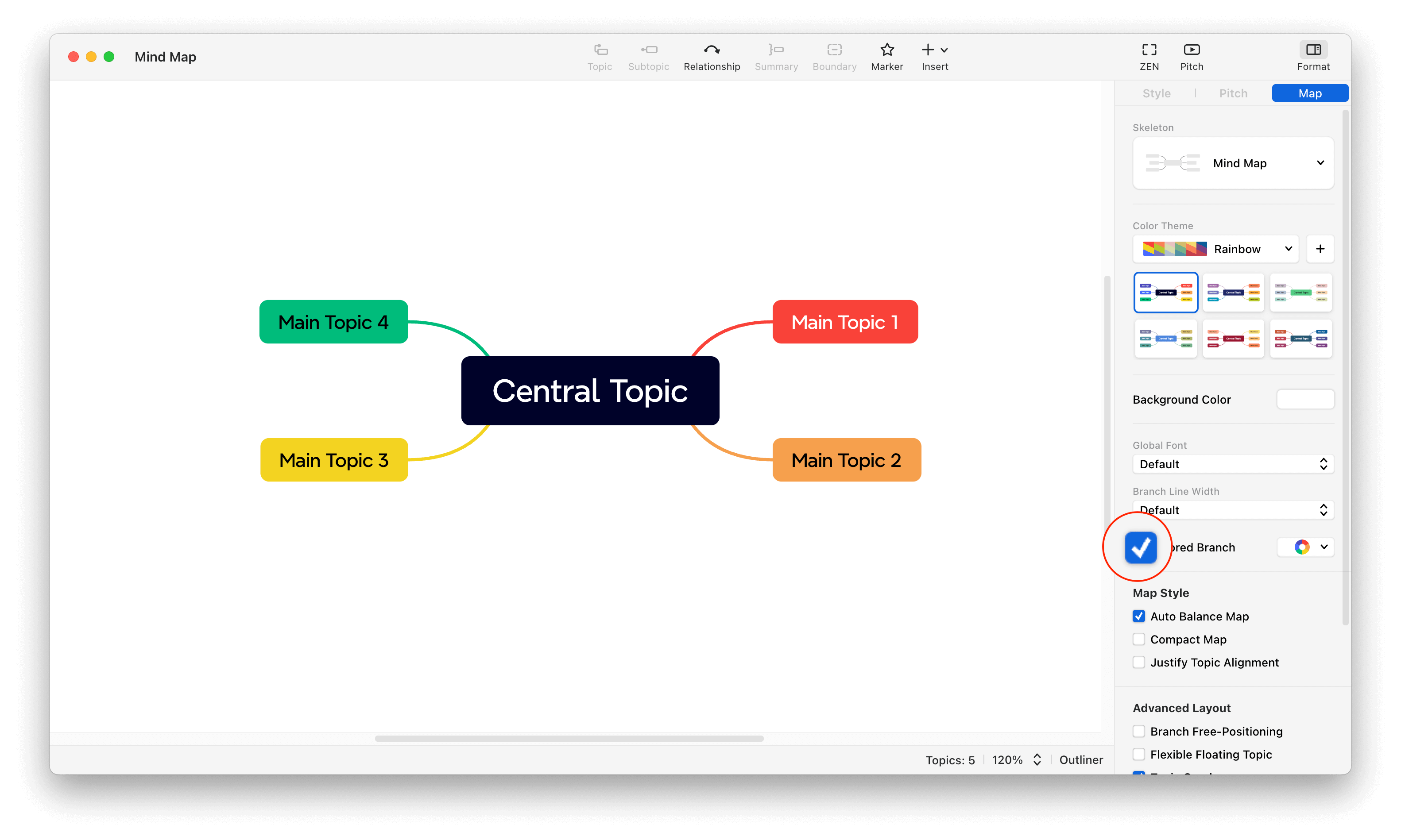Image resolution: width=1401 pixels, height=840 pixels.
Task: Toggle the Colored Branch checkbox
Action: [x=1141, y=547]
